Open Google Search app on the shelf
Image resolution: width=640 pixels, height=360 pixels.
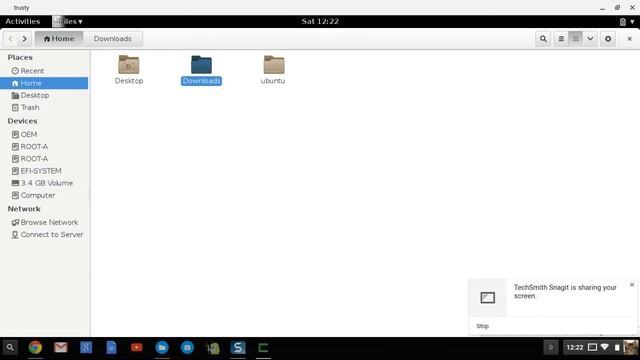click(86, 348)
